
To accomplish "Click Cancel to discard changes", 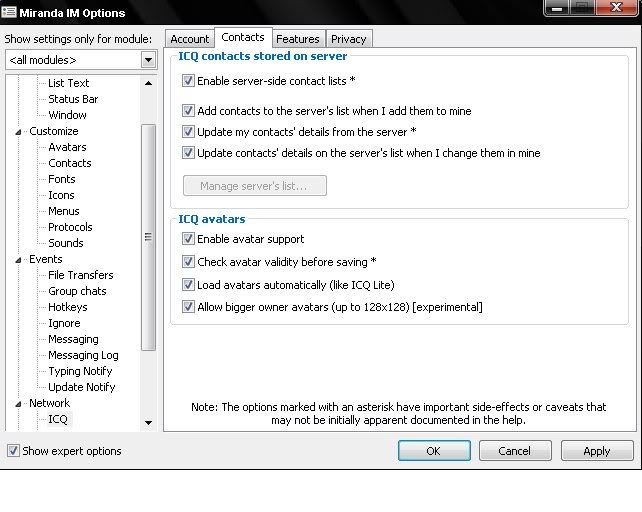I will click(515, 451).
